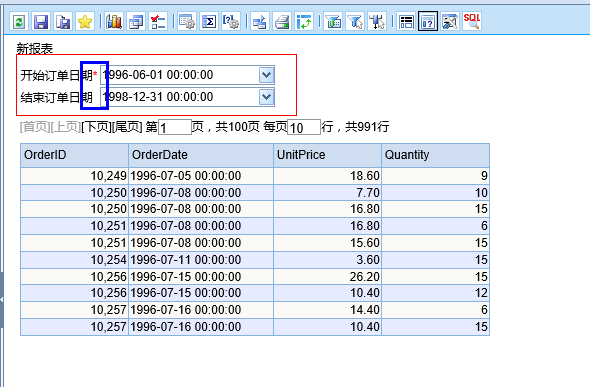
Task: Select UnitPrice cell 18.60
Action: [x=327, y=176]
